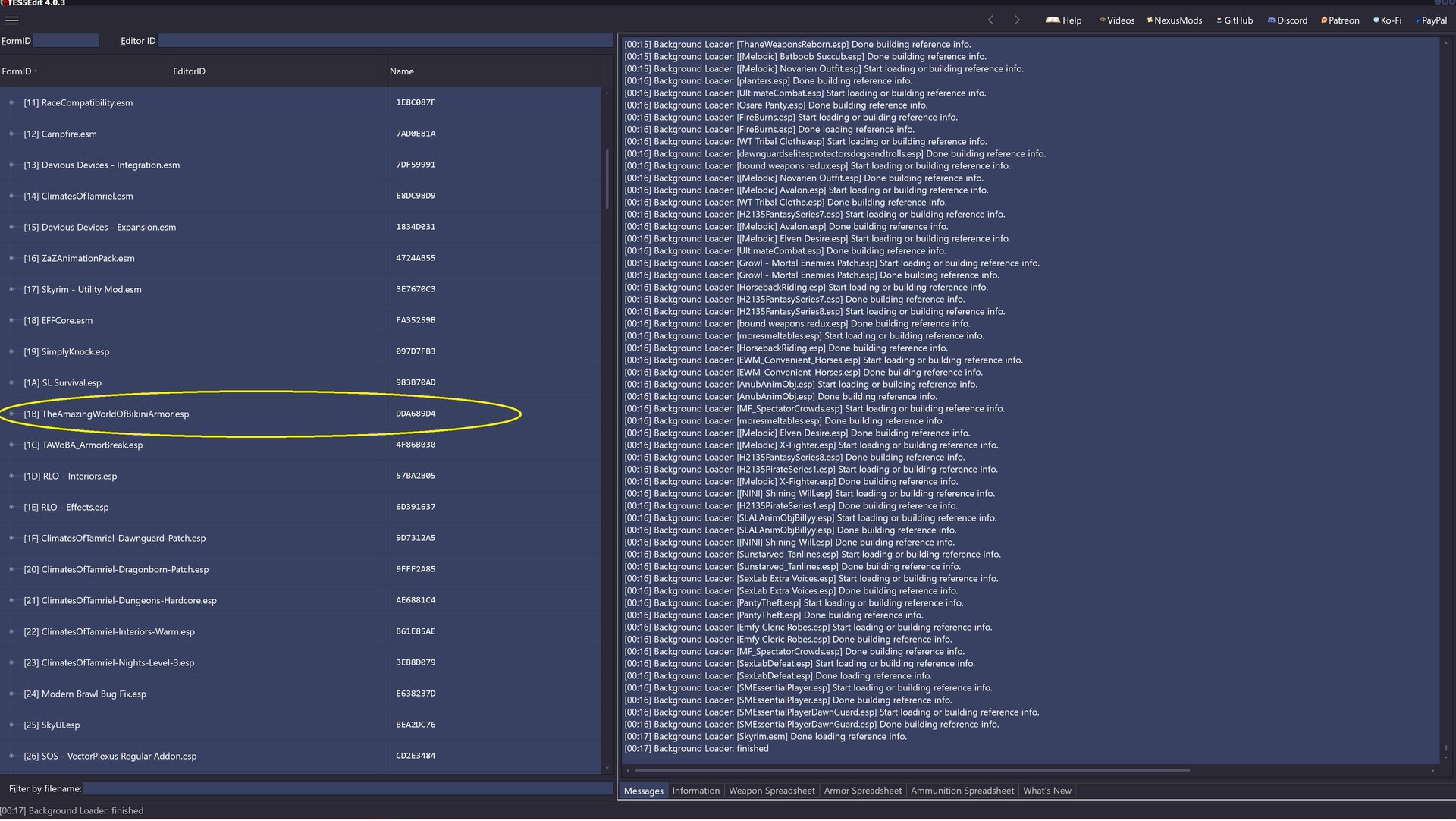Select [26] SOS - VectorPlexus Regular Addon.esp
1456x821 pixels.
[300, 756]
